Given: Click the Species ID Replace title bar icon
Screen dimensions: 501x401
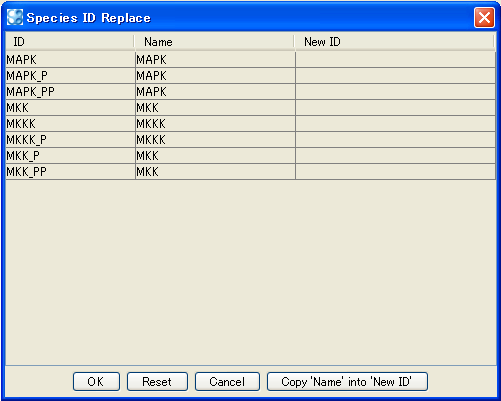Looking at the screenshot, I should tap(15, 17).
